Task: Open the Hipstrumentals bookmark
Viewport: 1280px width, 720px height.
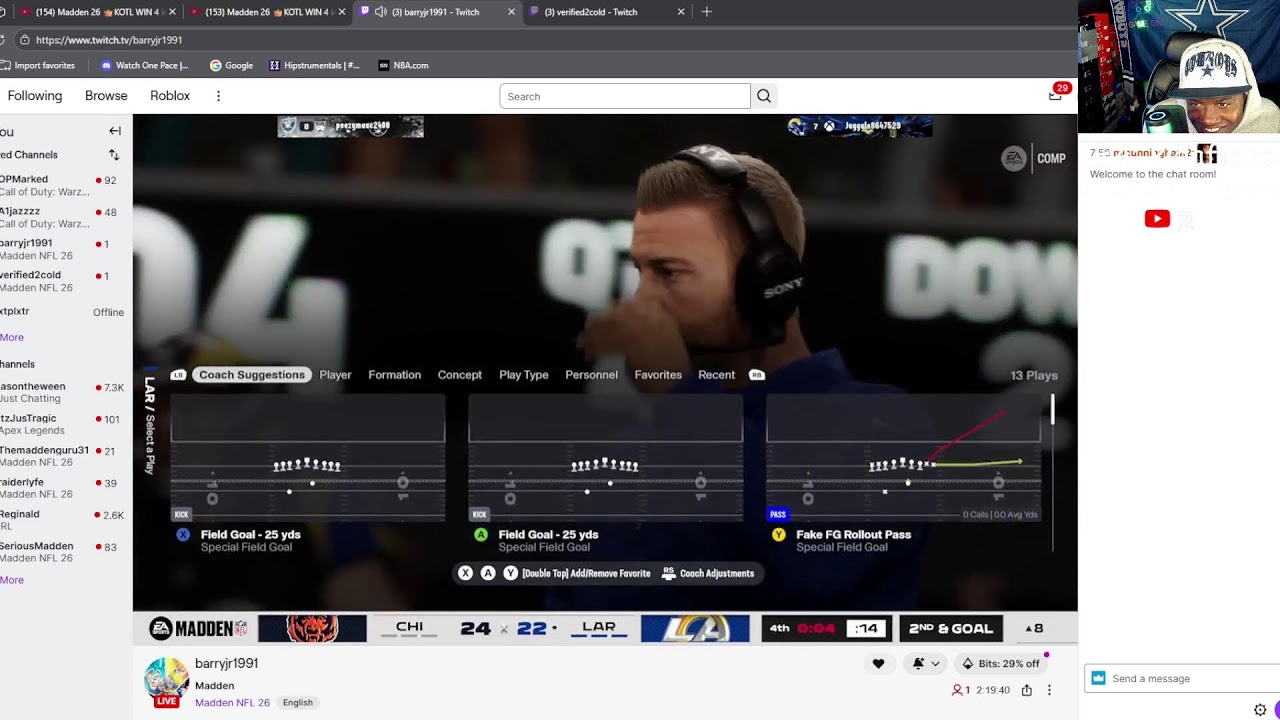Action: 314,65
